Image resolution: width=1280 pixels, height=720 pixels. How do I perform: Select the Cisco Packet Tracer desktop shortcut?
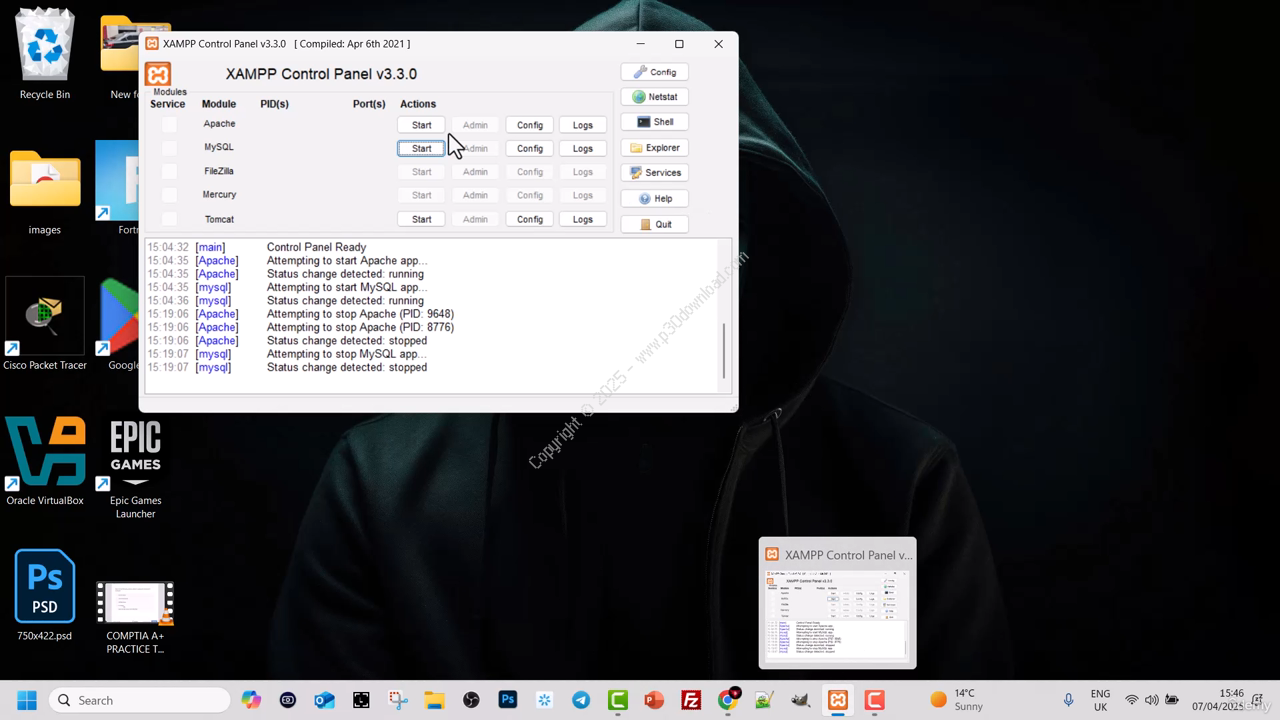coord(45,325)
